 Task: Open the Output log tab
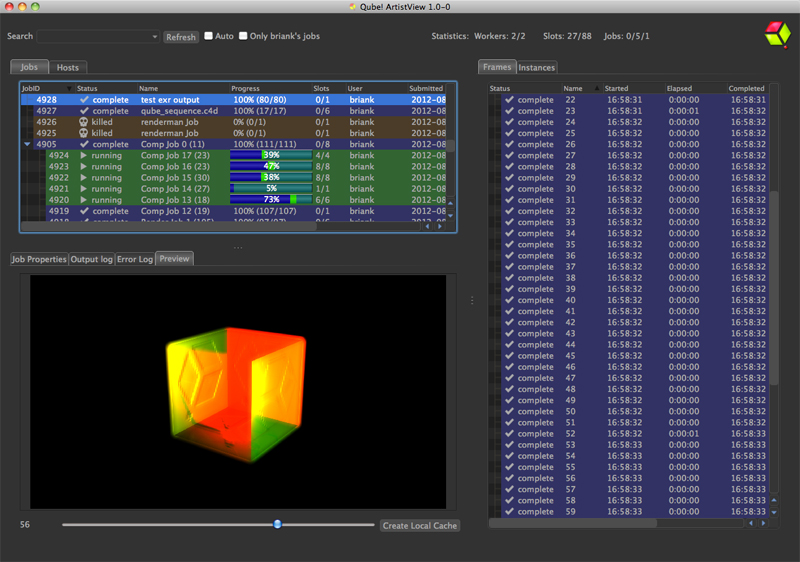[91, 259]
